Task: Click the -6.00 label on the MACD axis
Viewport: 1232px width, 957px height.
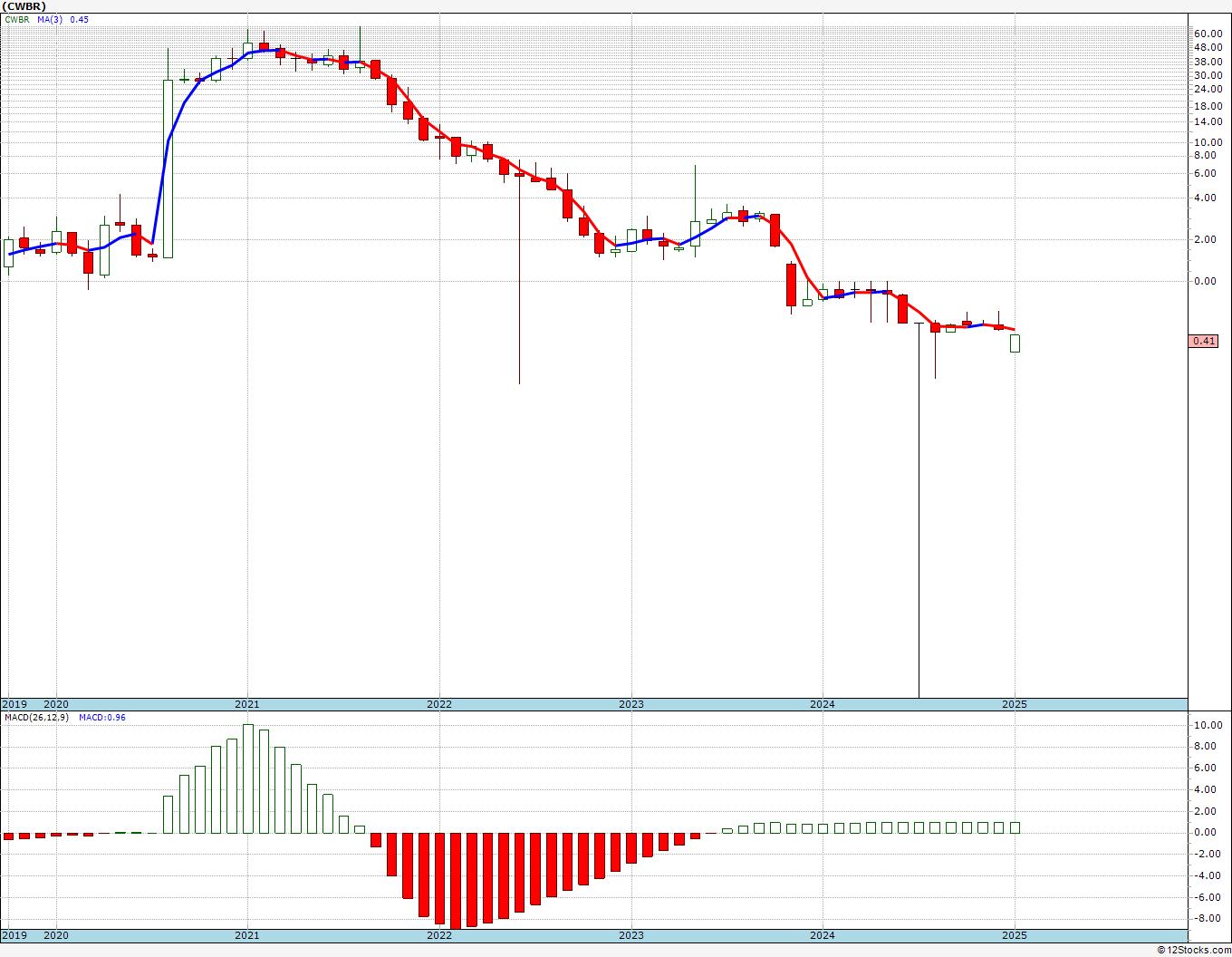Action: click(x=1209, y=898)
